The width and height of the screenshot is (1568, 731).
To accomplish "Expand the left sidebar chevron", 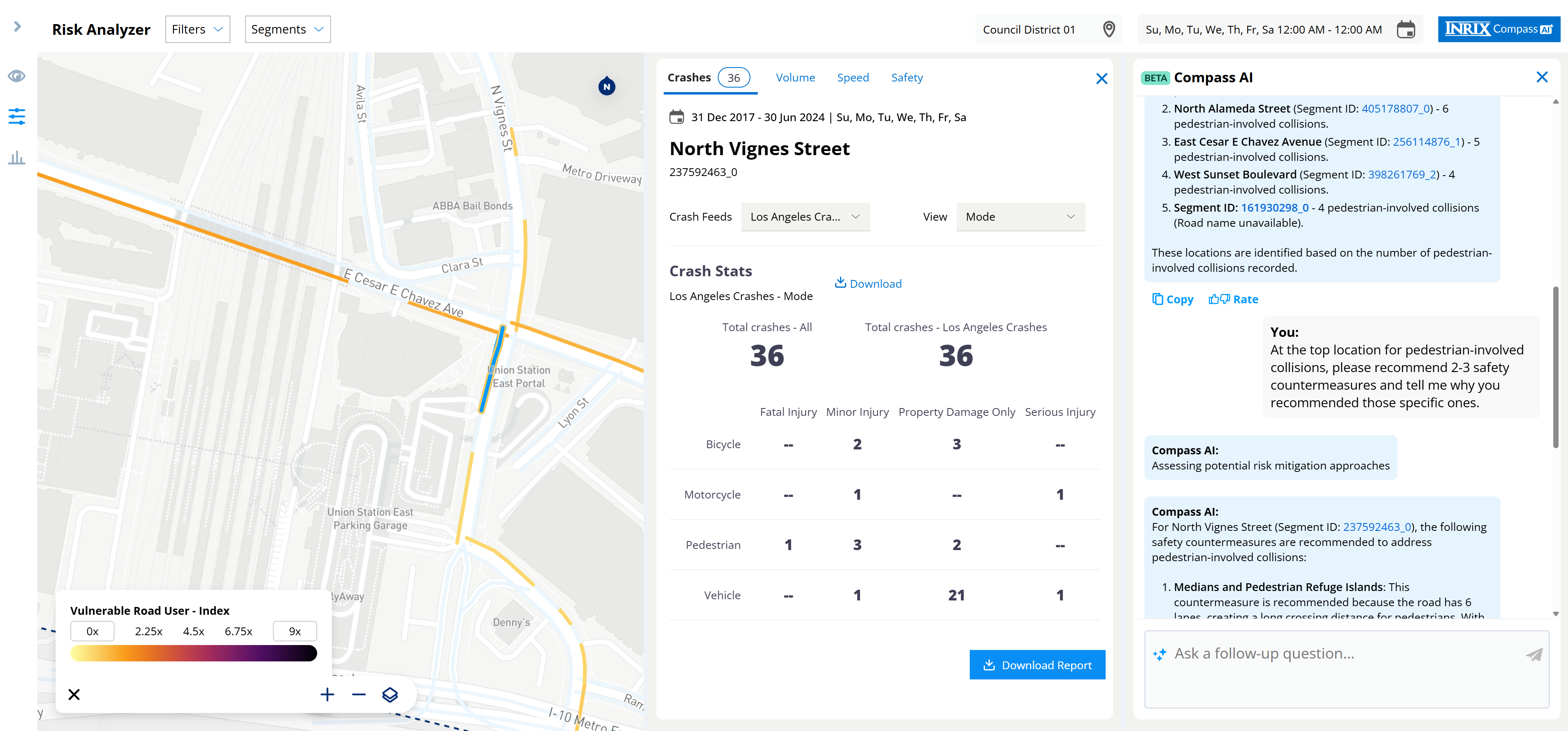I will (17, 26).
